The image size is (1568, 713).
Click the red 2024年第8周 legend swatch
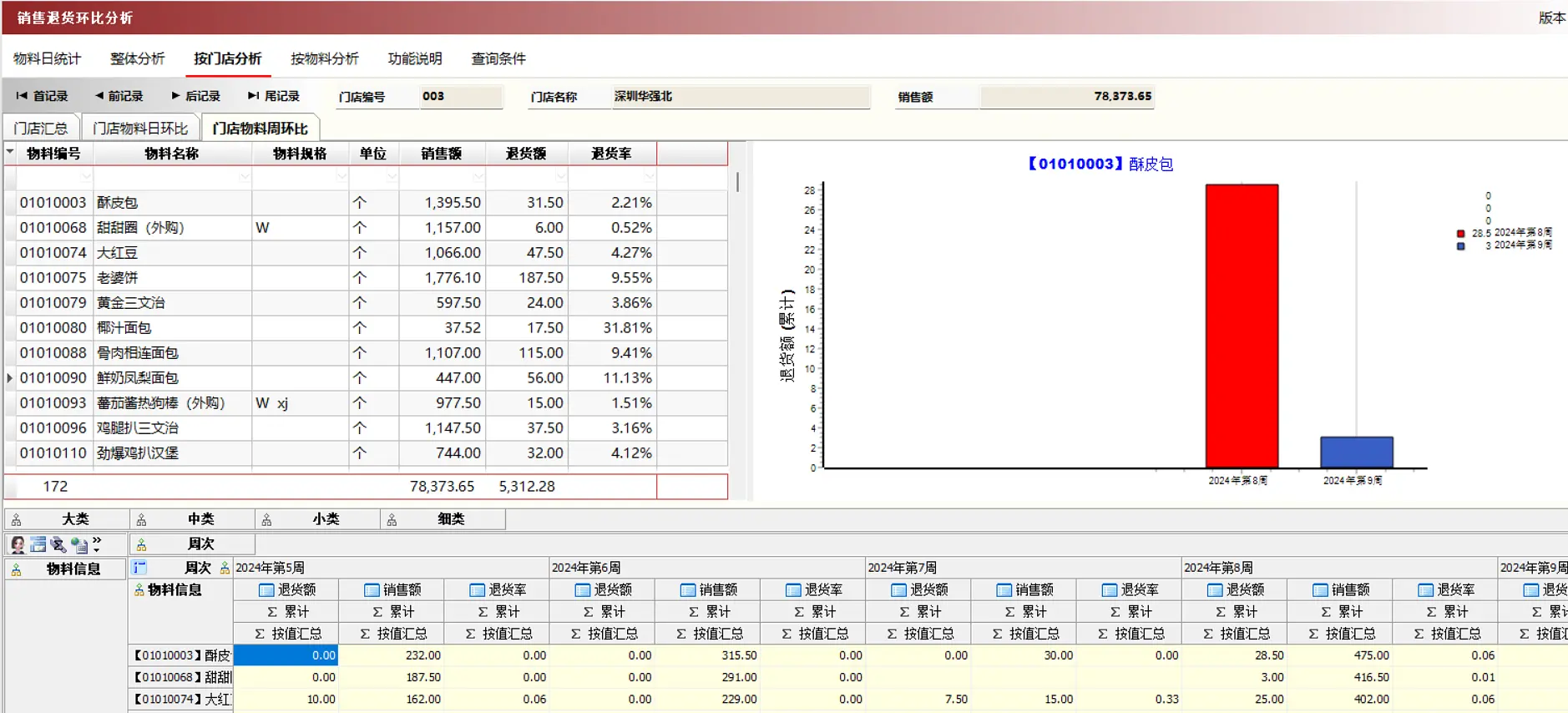click(x=1460, y=234)
